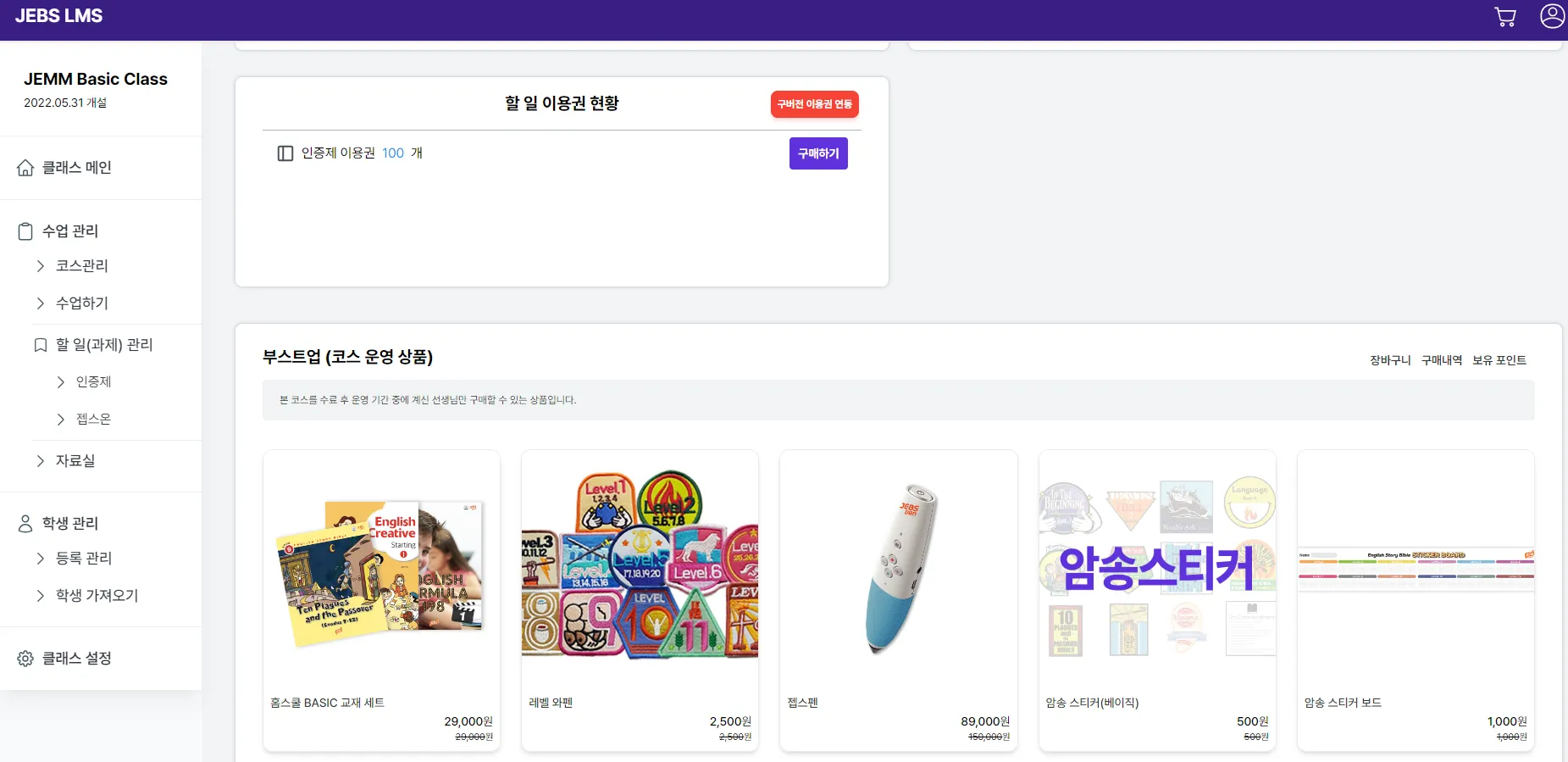This screenshot has width=1568, height=762.
Task: Open the user account profile icon
Action: [1552, 16]
